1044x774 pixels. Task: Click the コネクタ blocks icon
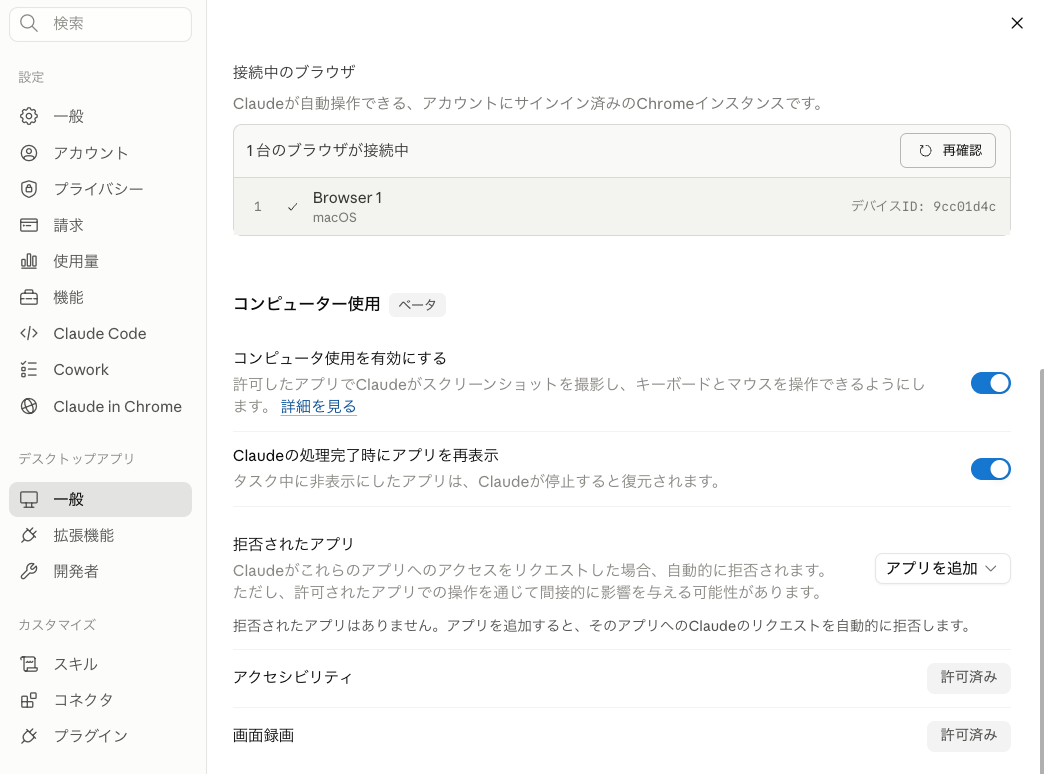point(29,700)
